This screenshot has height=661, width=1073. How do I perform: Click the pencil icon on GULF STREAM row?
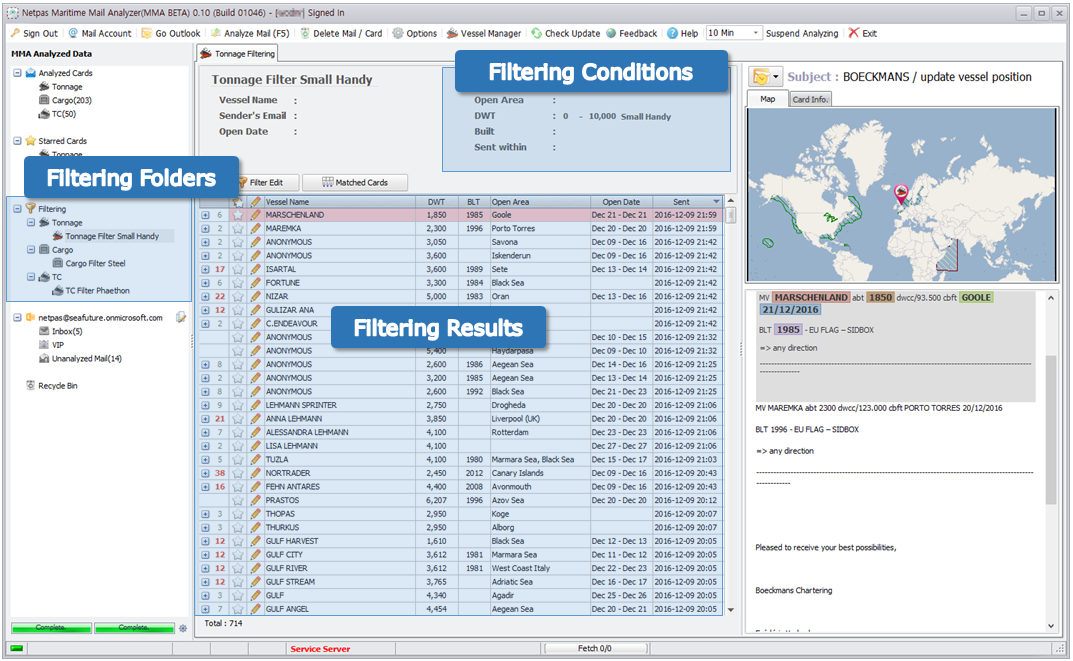pos(255,582)
